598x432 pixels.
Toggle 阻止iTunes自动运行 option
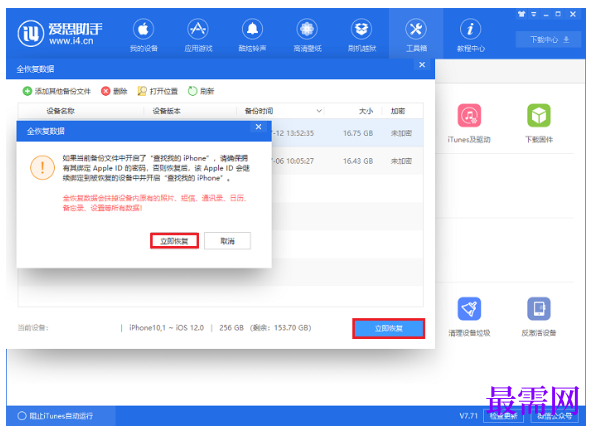point(55,416)
